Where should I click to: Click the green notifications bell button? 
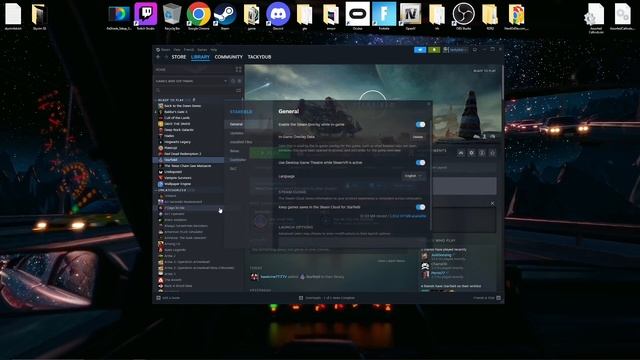(x=434, y=50)
